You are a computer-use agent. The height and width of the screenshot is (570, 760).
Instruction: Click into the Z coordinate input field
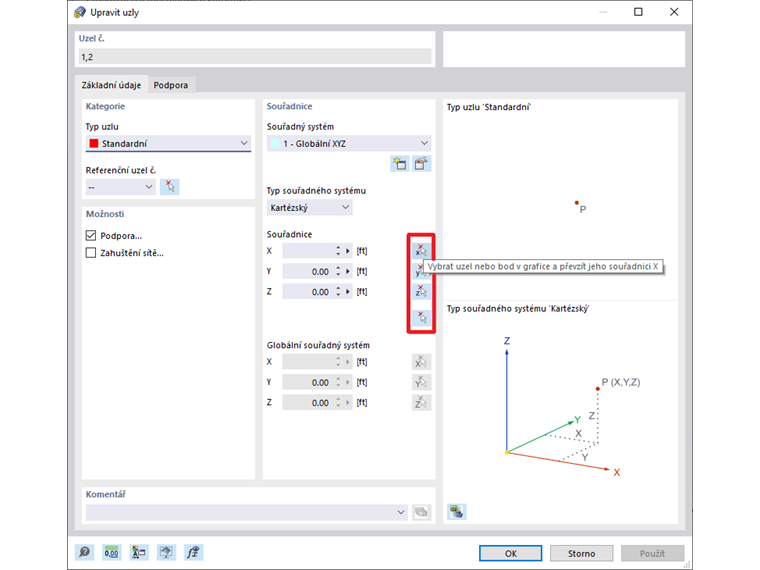click(x=307, y=292)
